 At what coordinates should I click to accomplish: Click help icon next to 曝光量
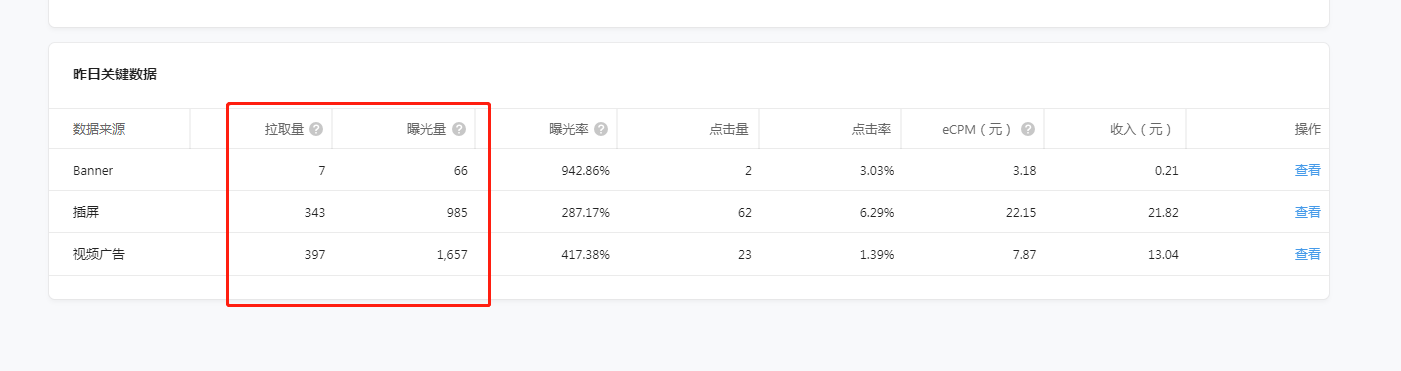(459, 129)
